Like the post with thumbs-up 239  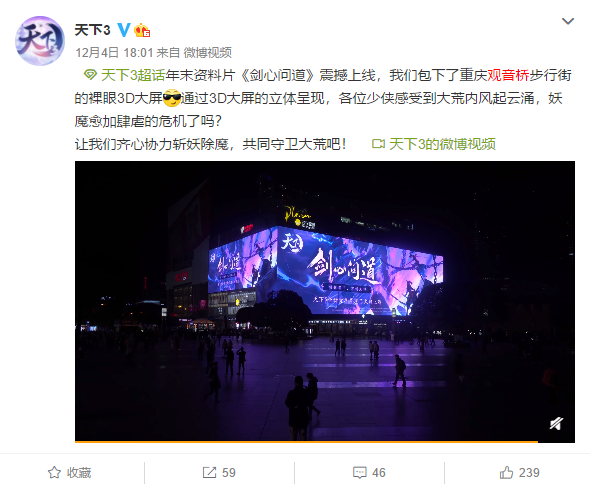pyautogui.click(x=520, y=472)
